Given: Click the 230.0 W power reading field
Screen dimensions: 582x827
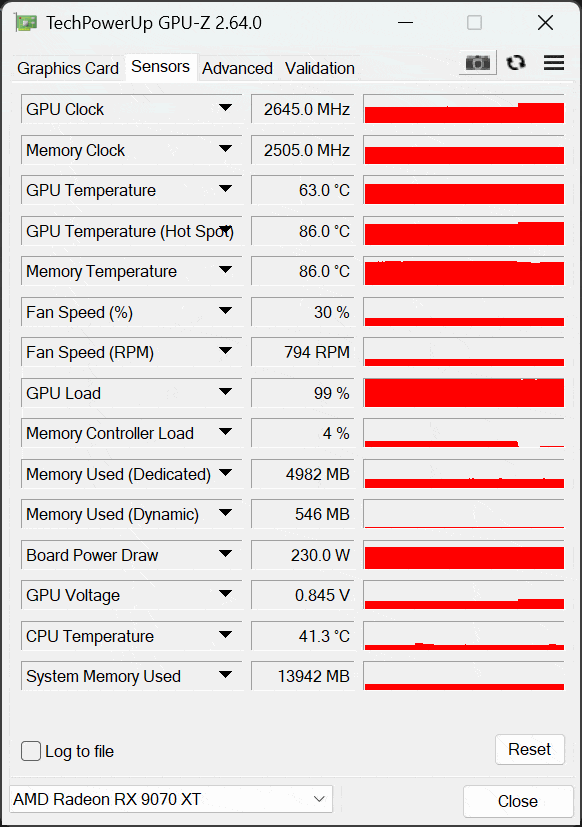Looking at the screenshot, I should (303, 555).
